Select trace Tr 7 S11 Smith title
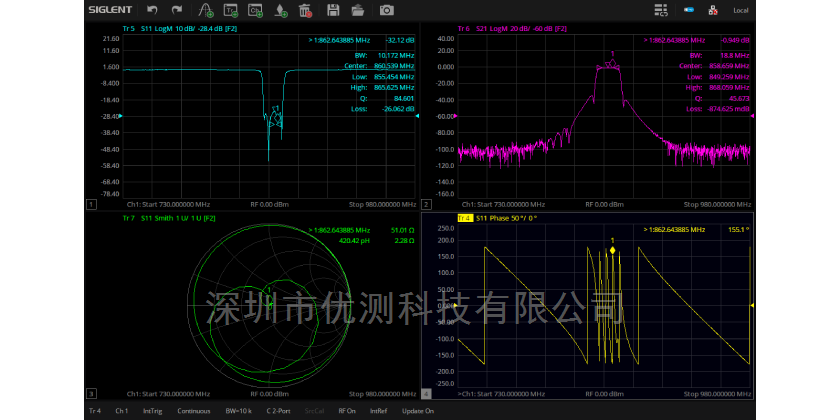 pyautogui.click(x=169, y=218)
